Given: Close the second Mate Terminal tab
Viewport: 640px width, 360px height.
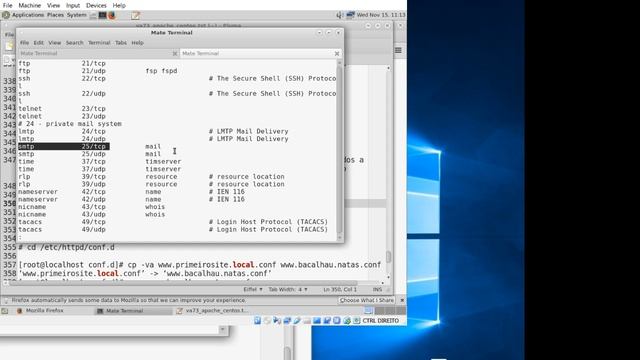Looking at the screenshot, I should point(337,53).
